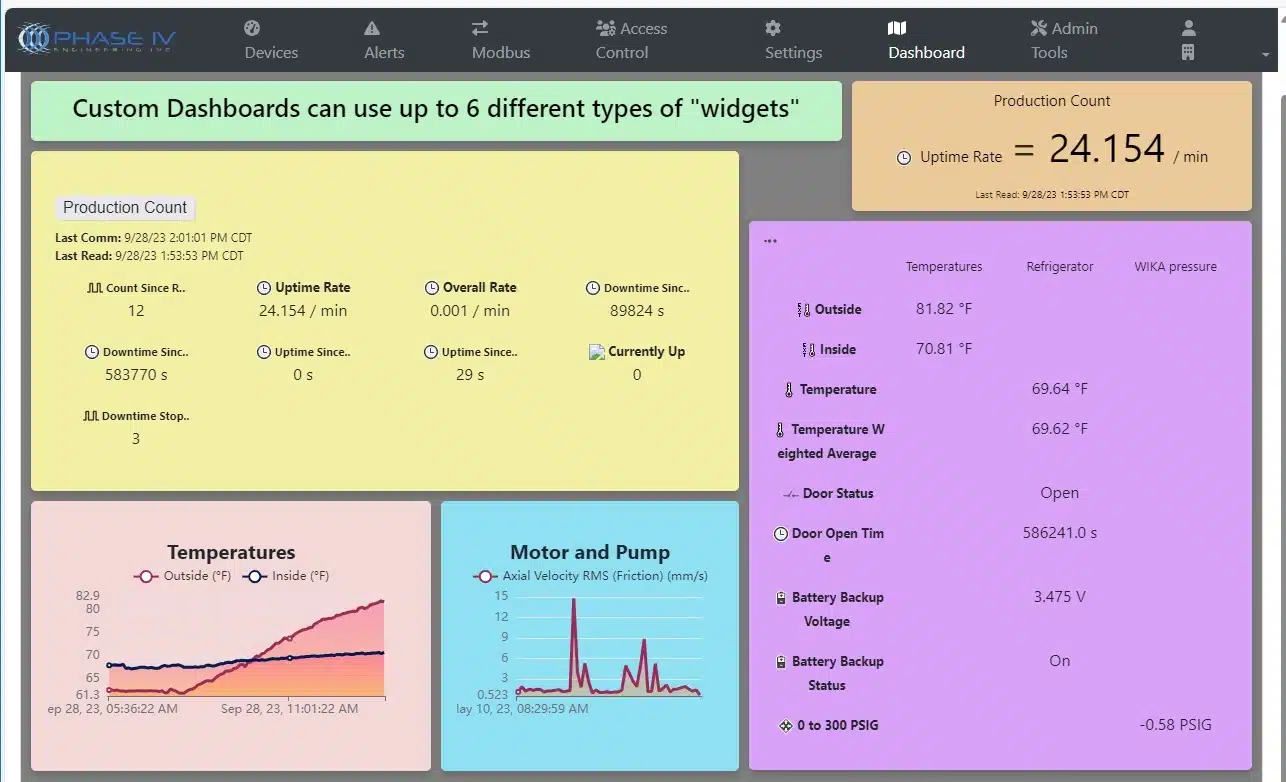Click the Production Count button
The width and height of the screenshot is (1286, 782).
125,208
